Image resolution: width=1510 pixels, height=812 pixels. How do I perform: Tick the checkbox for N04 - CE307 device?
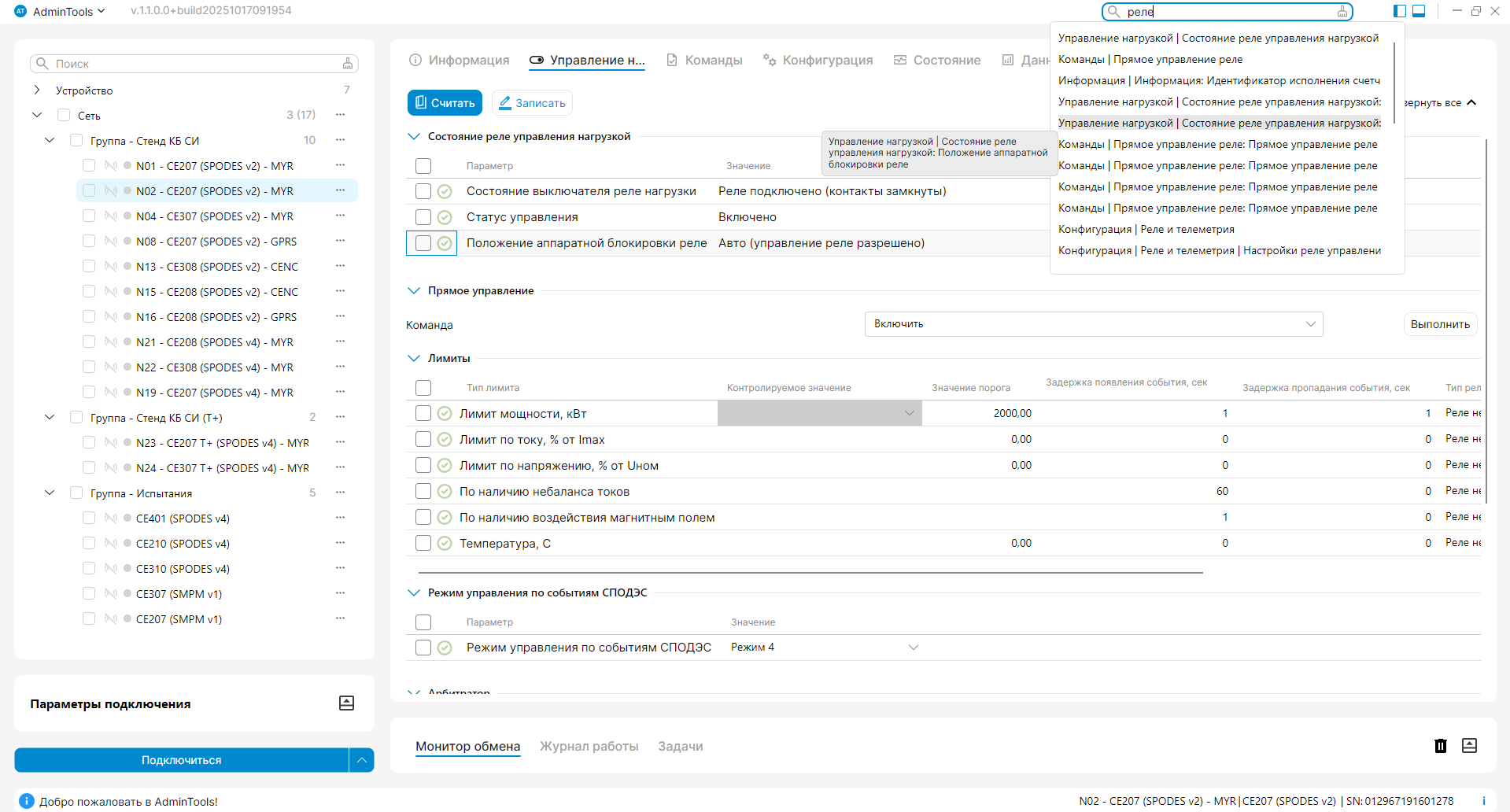[x=89, y=216]
